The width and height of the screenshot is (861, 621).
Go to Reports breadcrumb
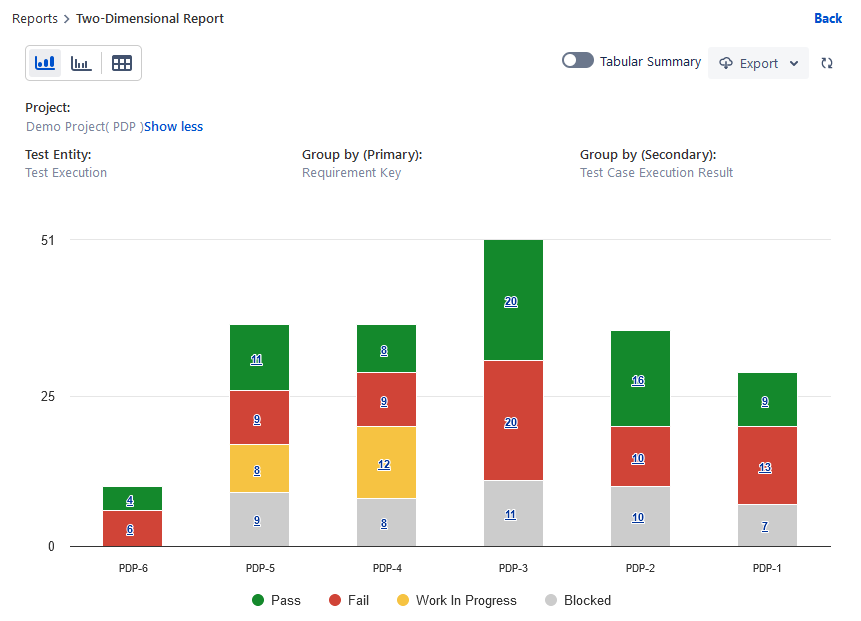pos(34,19)
